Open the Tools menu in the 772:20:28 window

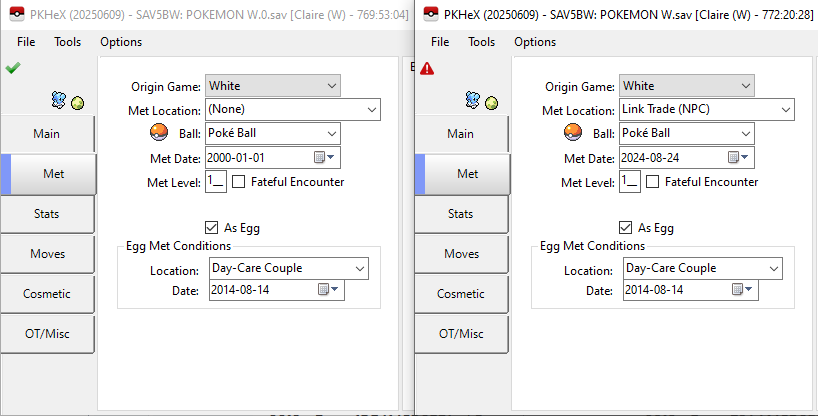click(482, 42)
